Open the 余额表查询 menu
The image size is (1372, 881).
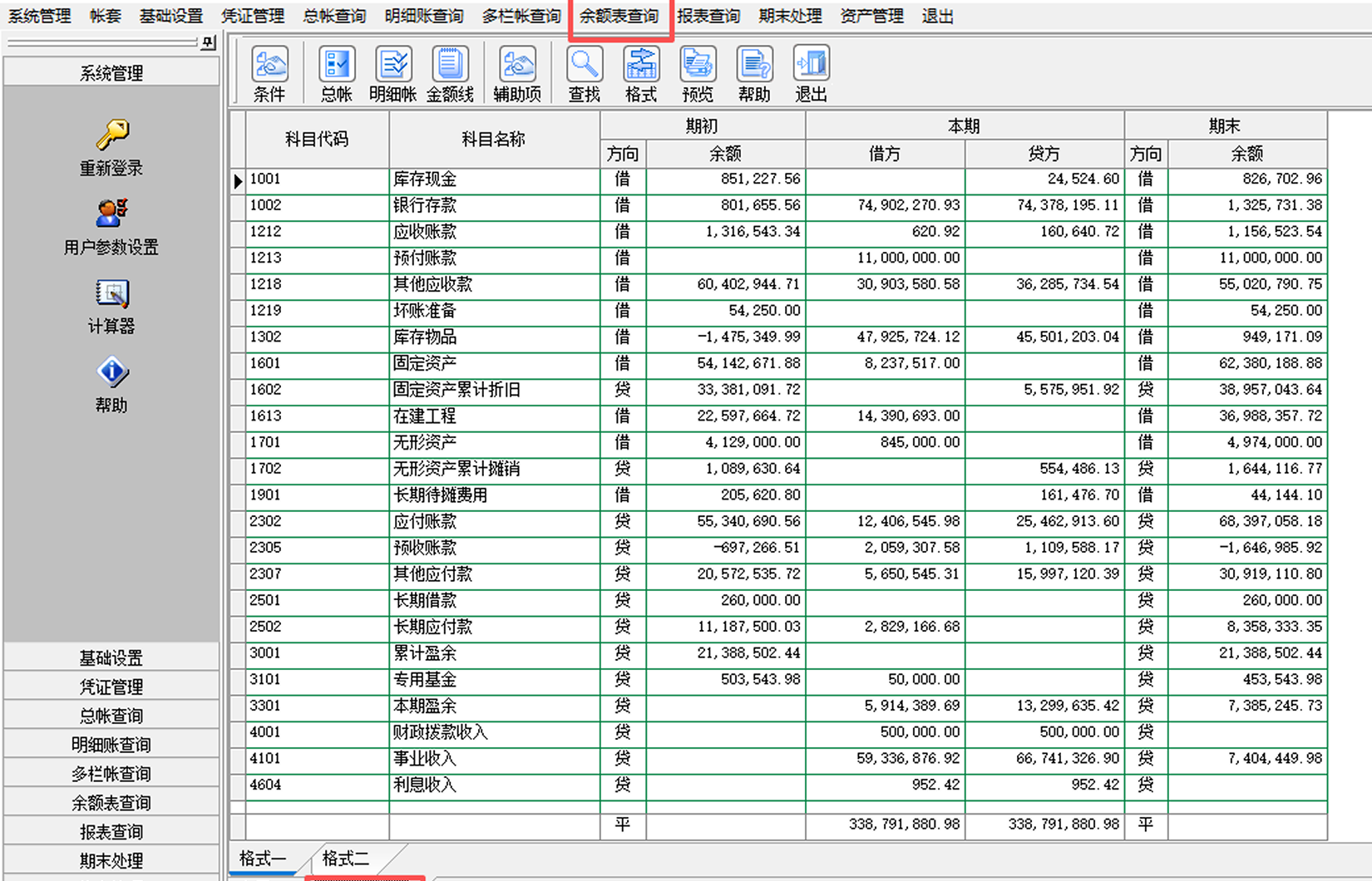coord(619,16)
